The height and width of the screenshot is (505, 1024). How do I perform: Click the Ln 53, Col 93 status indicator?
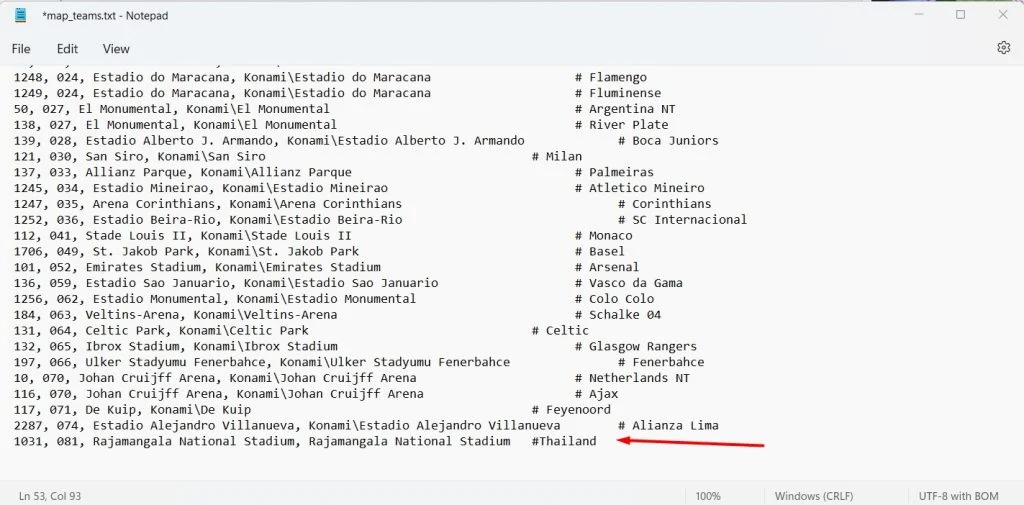coord(50,496)
